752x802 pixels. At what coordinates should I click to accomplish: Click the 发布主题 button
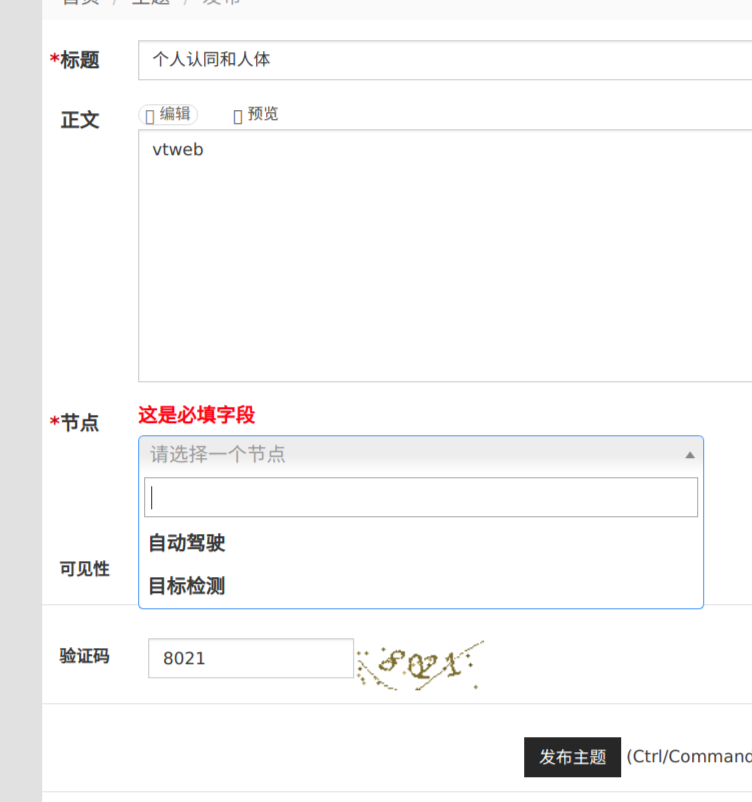pos(572,757)
